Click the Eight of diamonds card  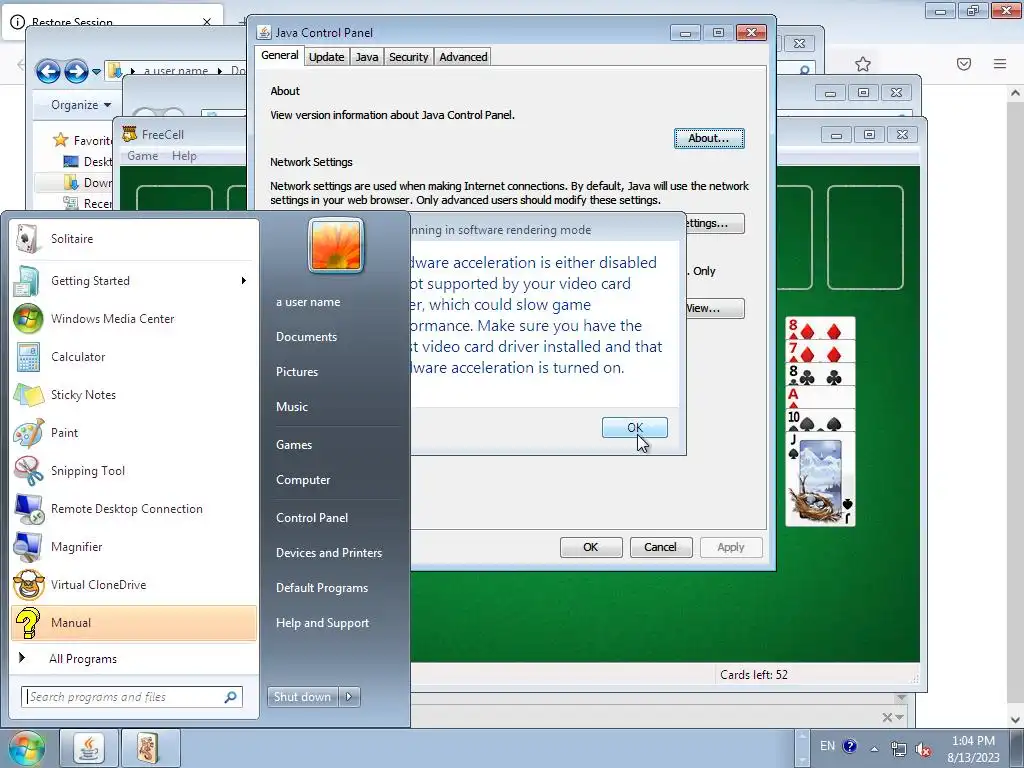click(820, 328)
